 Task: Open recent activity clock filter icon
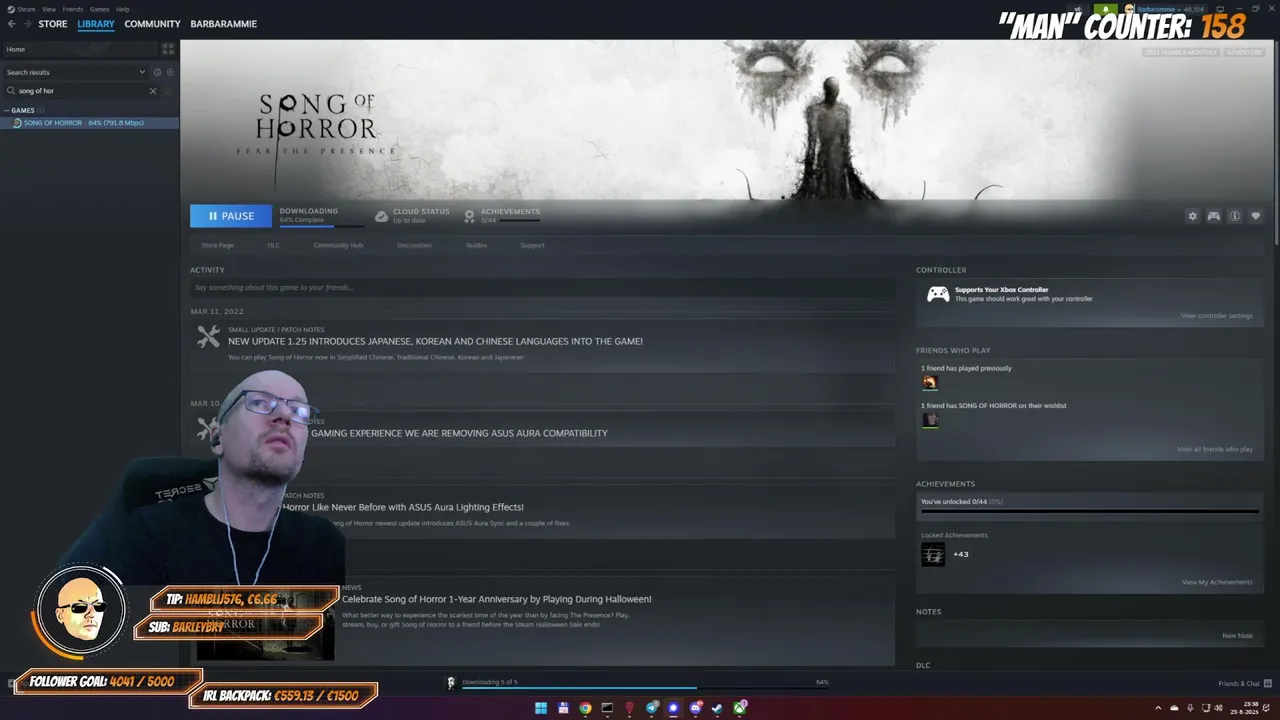157,72
